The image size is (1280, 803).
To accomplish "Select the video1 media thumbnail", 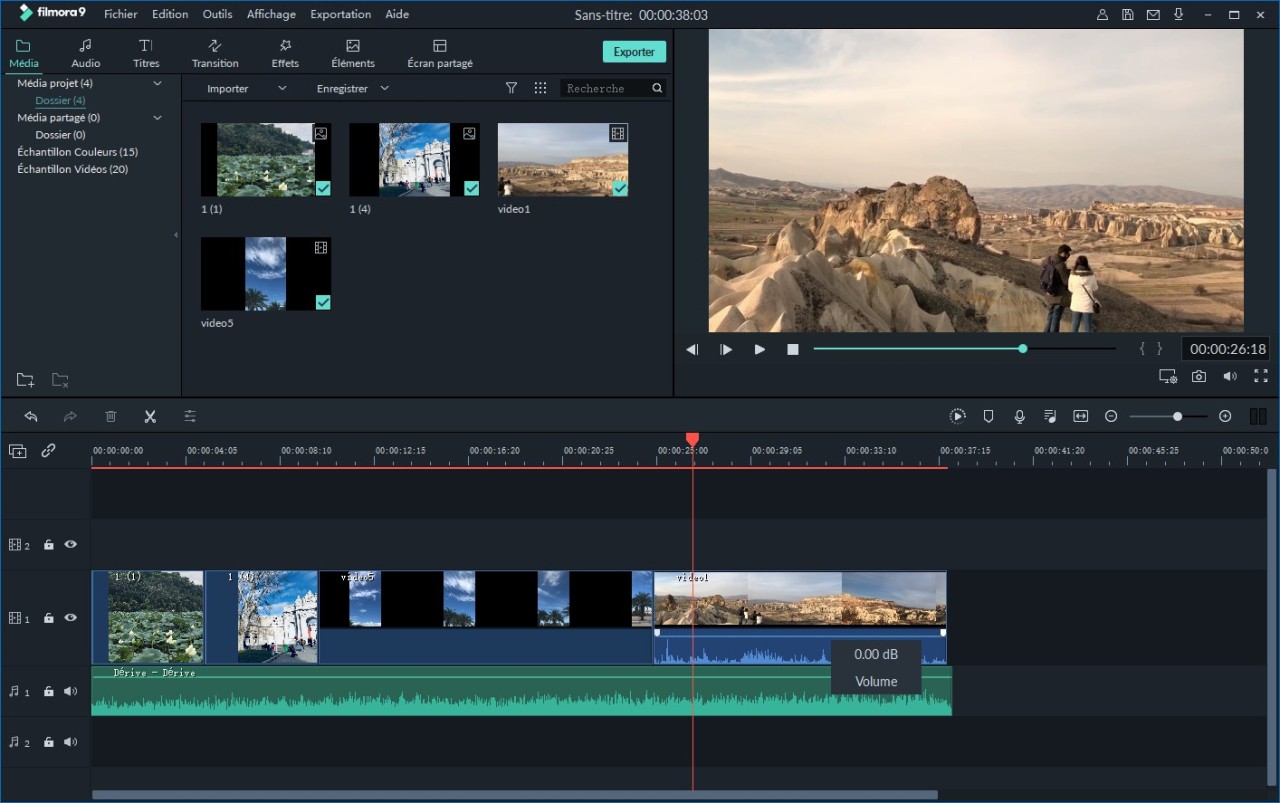I will (562, 160).
